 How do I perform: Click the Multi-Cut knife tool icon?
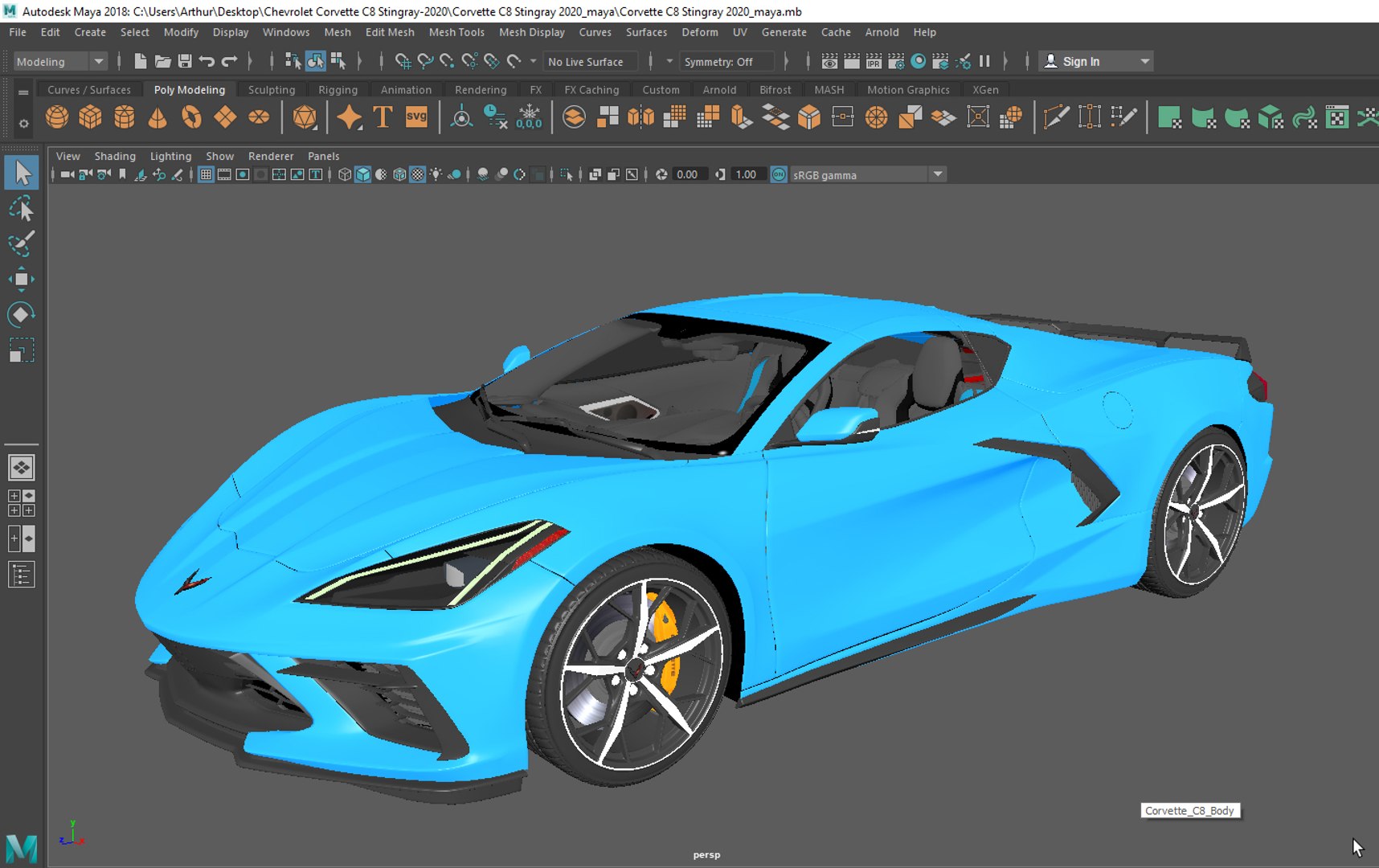[x=1056, y=117]
